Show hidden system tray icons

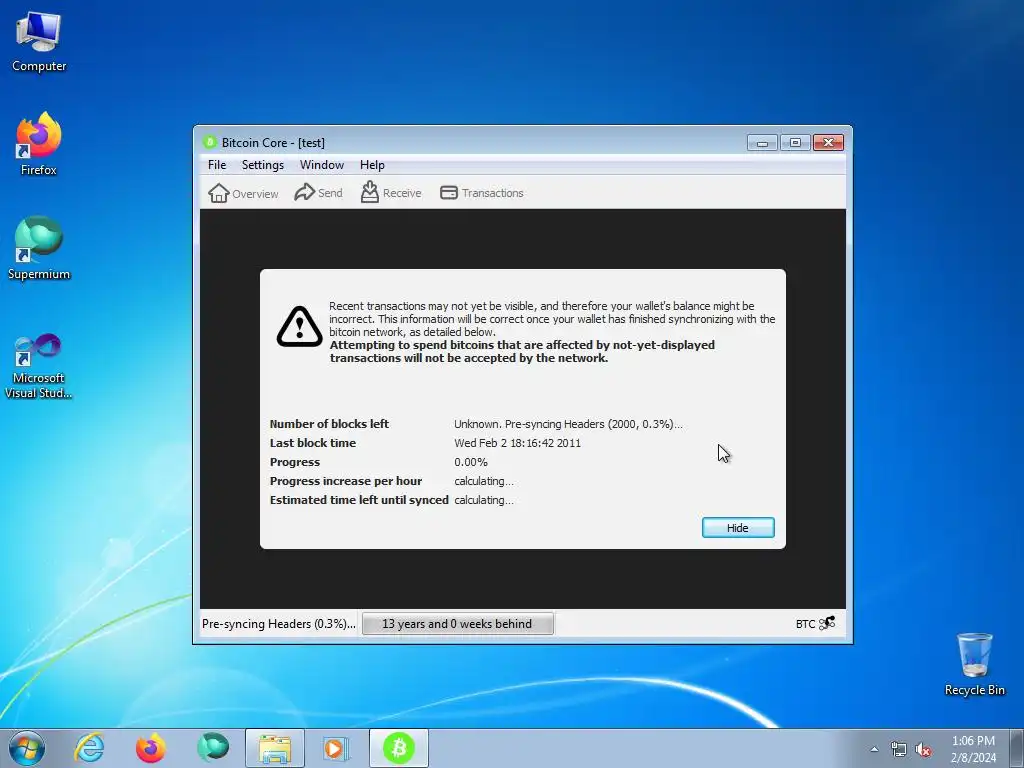874,749
